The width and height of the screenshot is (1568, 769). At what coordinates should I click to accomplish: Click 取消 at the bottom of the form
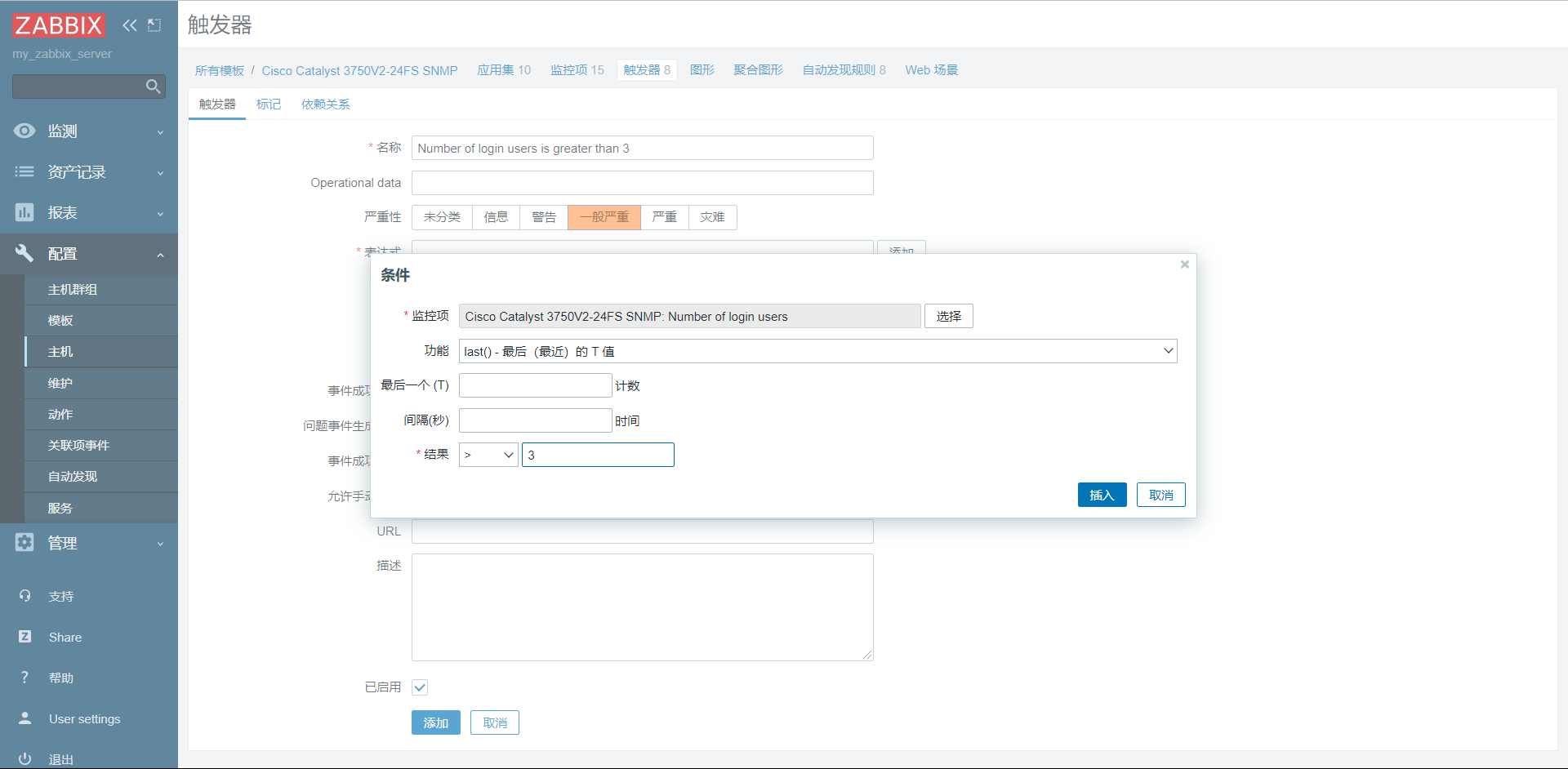tap(494, 722)
